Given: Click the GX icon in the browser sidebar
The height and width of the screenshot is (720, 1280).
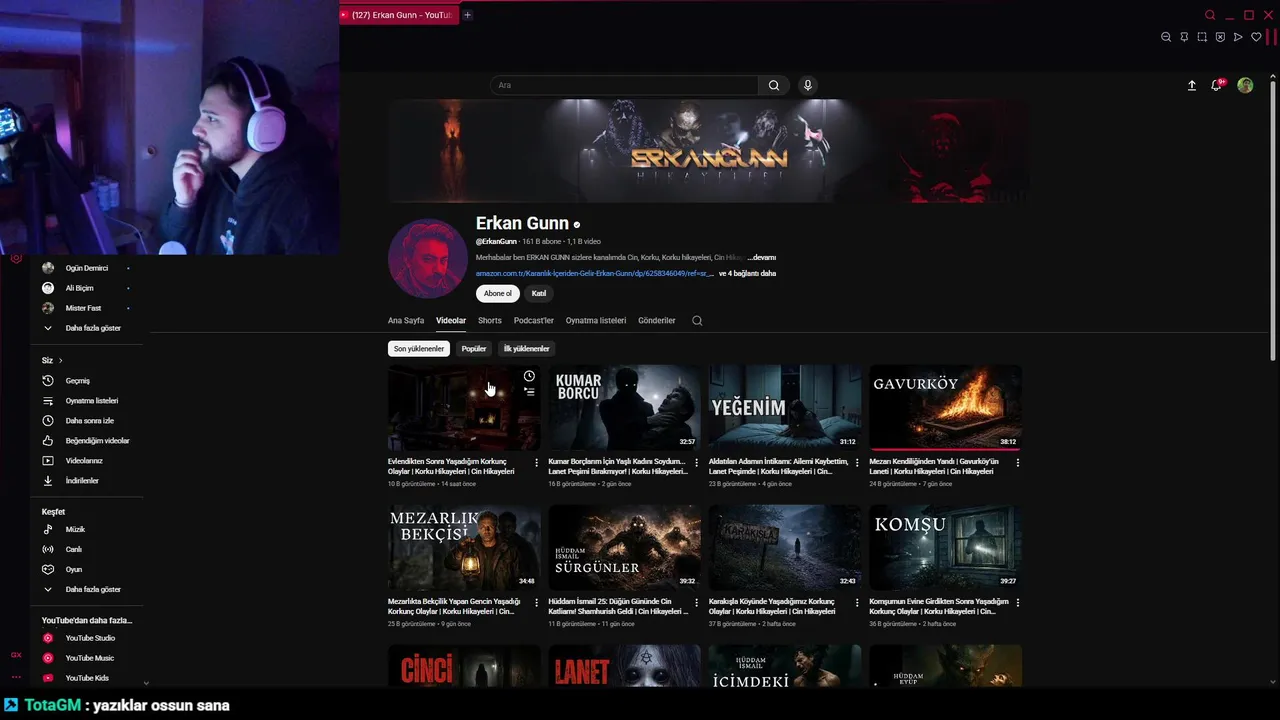Looking at the screenshot, I should pos(16,655).
